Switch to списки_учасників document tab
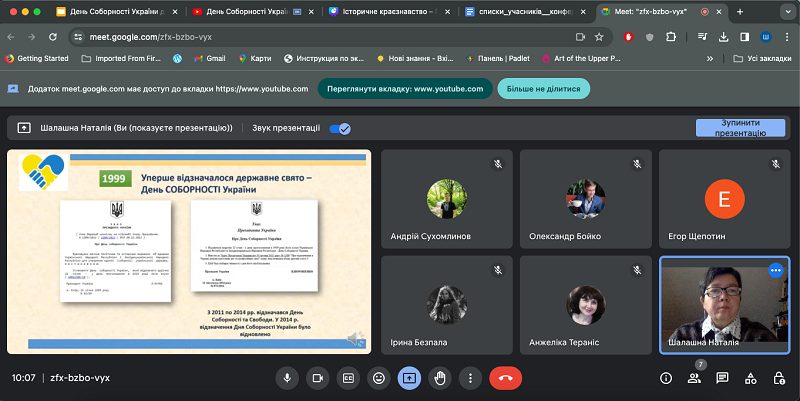 tap(526, 12)
